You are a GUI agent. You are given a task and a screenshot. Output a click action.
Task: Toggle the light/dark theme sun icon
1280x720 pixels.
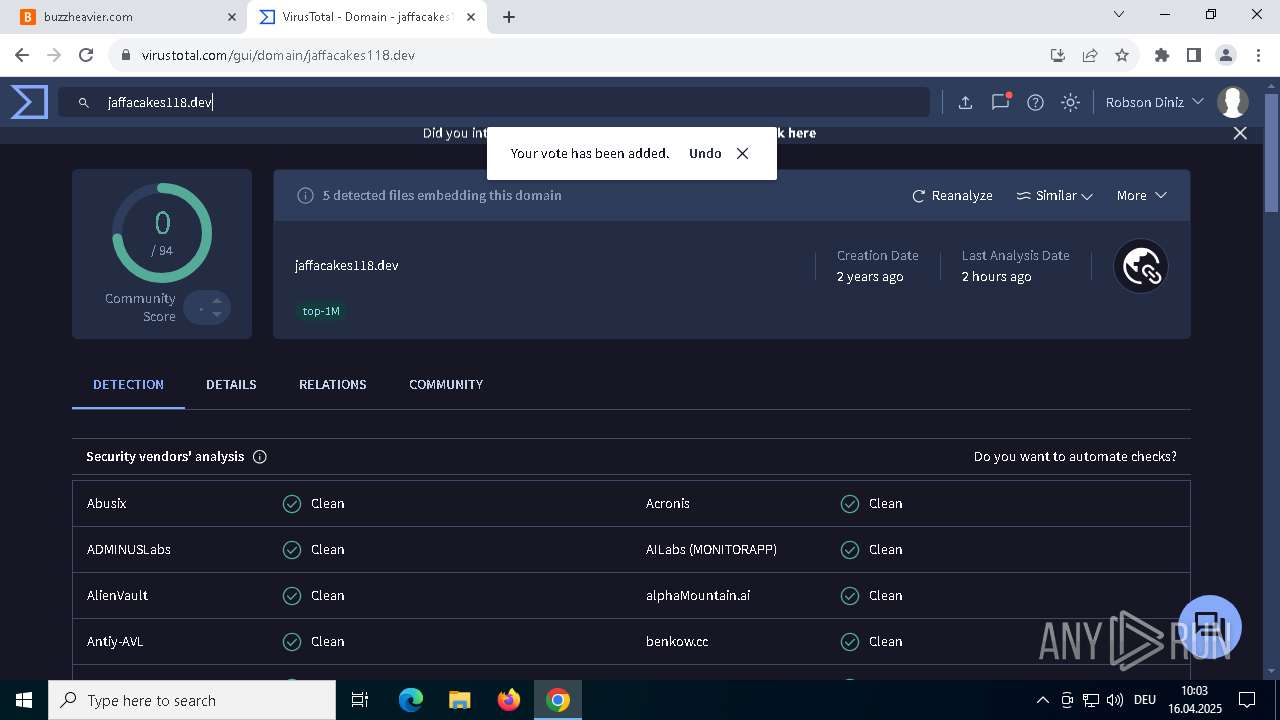(1070, 102)
